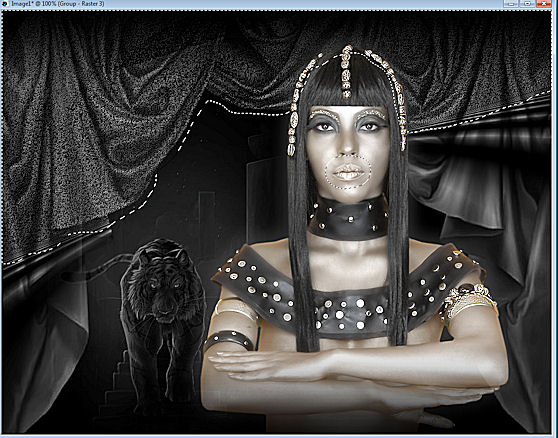This screenshot has width=558, height=438.
Task: Click the woman's studded neck choker
Action: coord(349,219)
